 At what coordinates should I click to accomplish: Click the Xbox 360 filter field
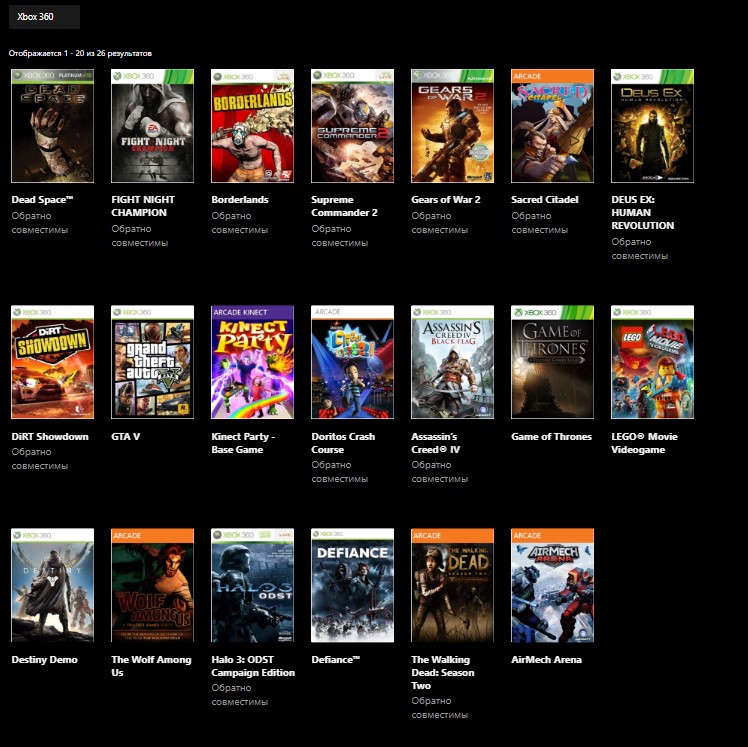[x=44, y=17]
